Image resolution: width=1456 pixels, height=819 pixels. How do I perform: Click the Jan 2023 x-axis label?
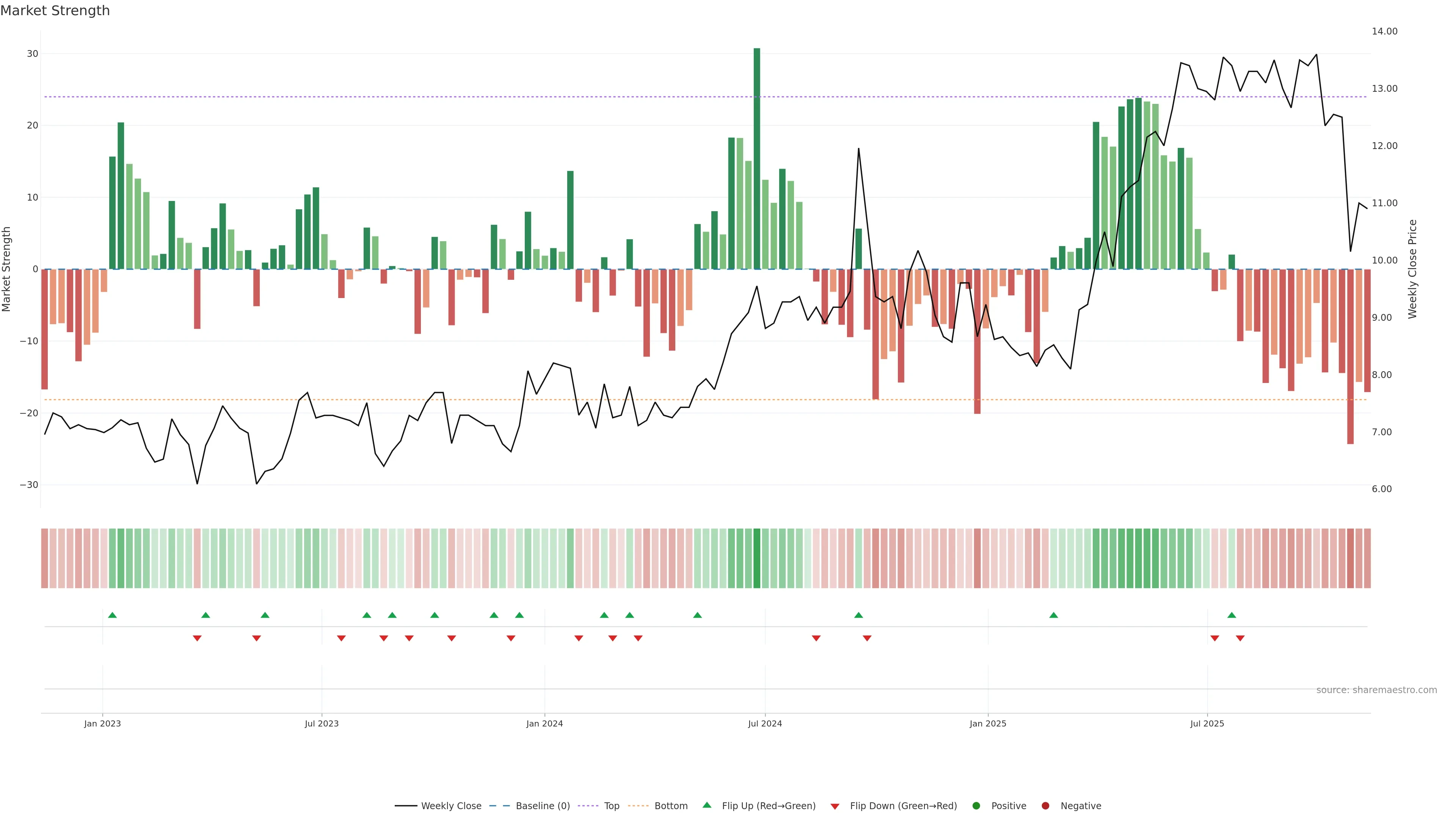pos(102,723)
